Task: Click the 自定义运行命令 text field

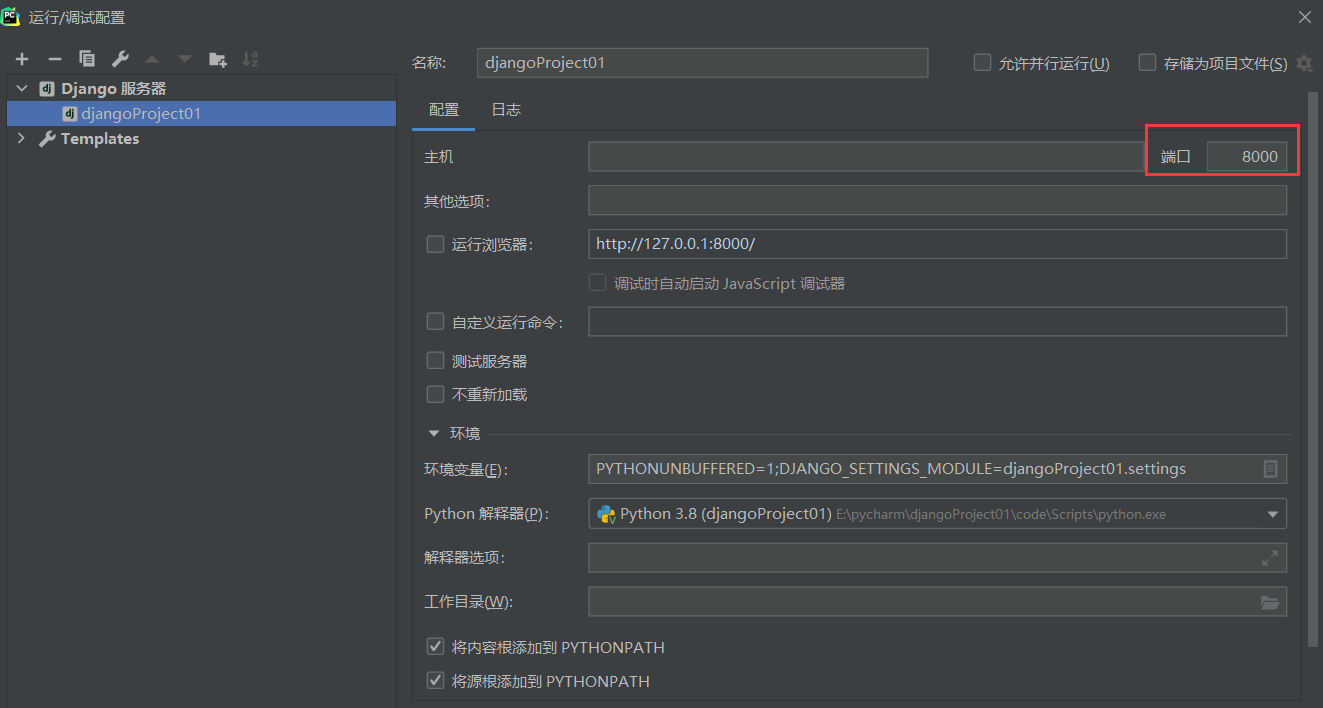Action: [937, 322]
